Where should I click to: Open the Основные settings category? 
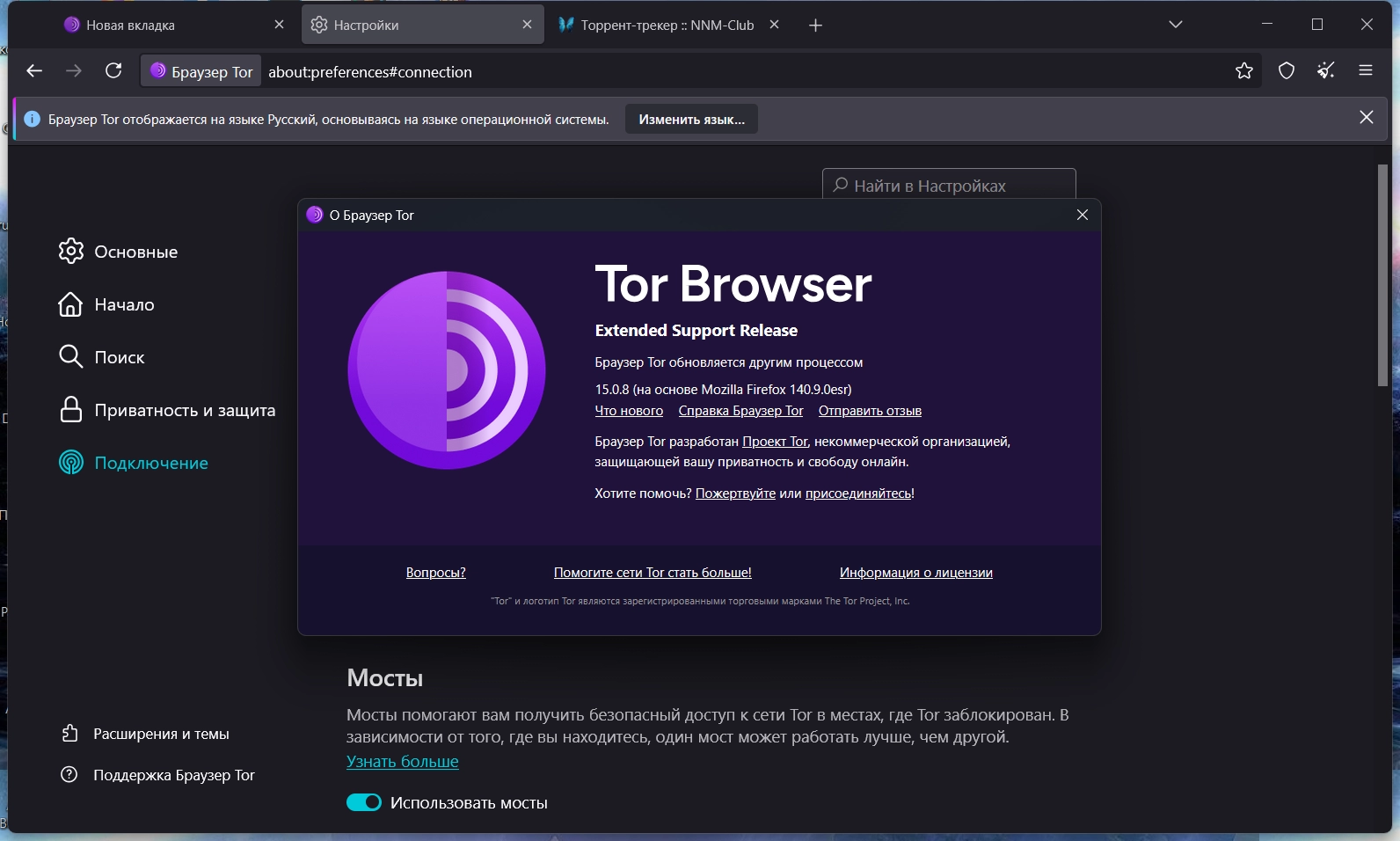tap(118, 252)
